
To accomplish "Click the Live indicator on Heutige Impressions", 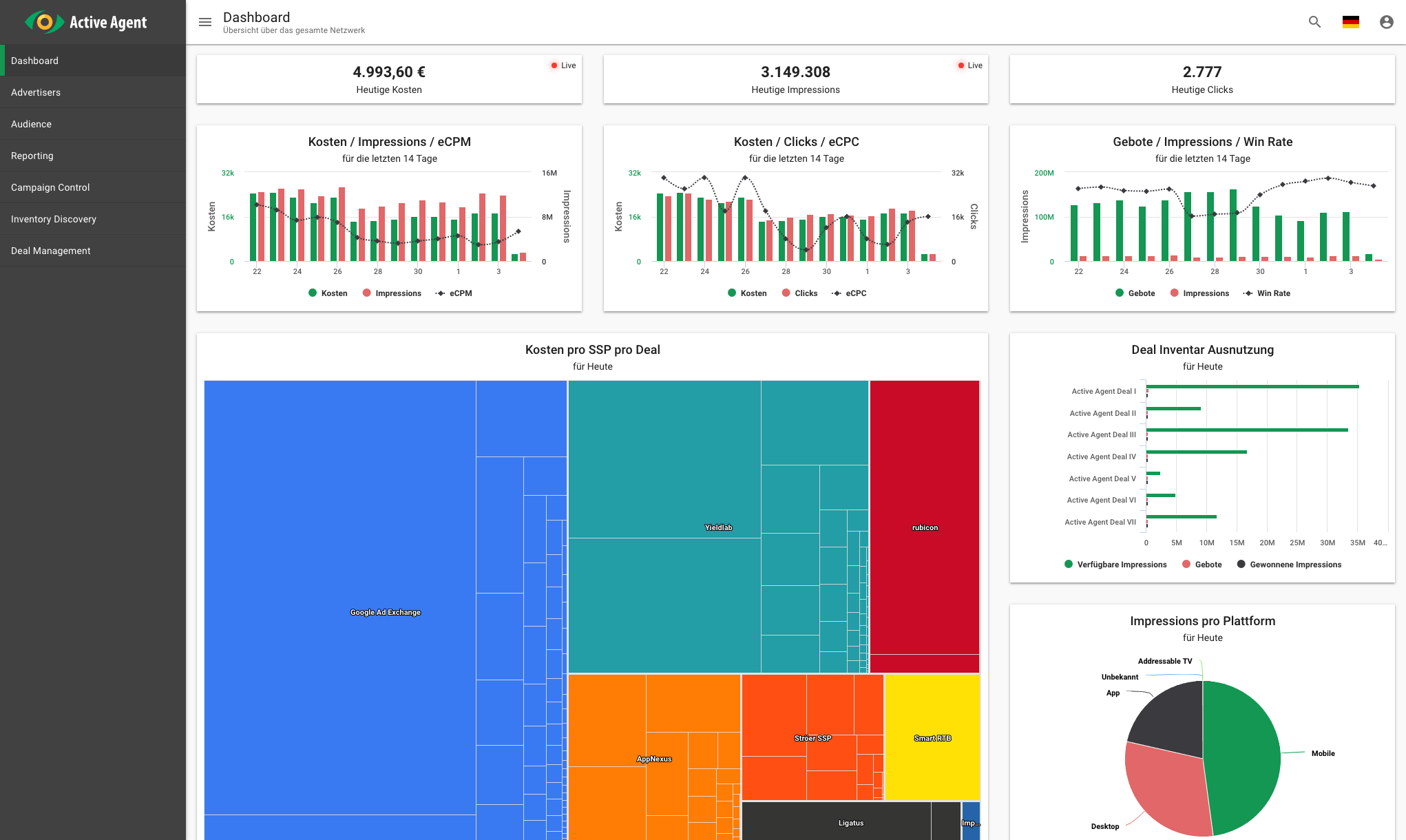I will click(970, 65).
